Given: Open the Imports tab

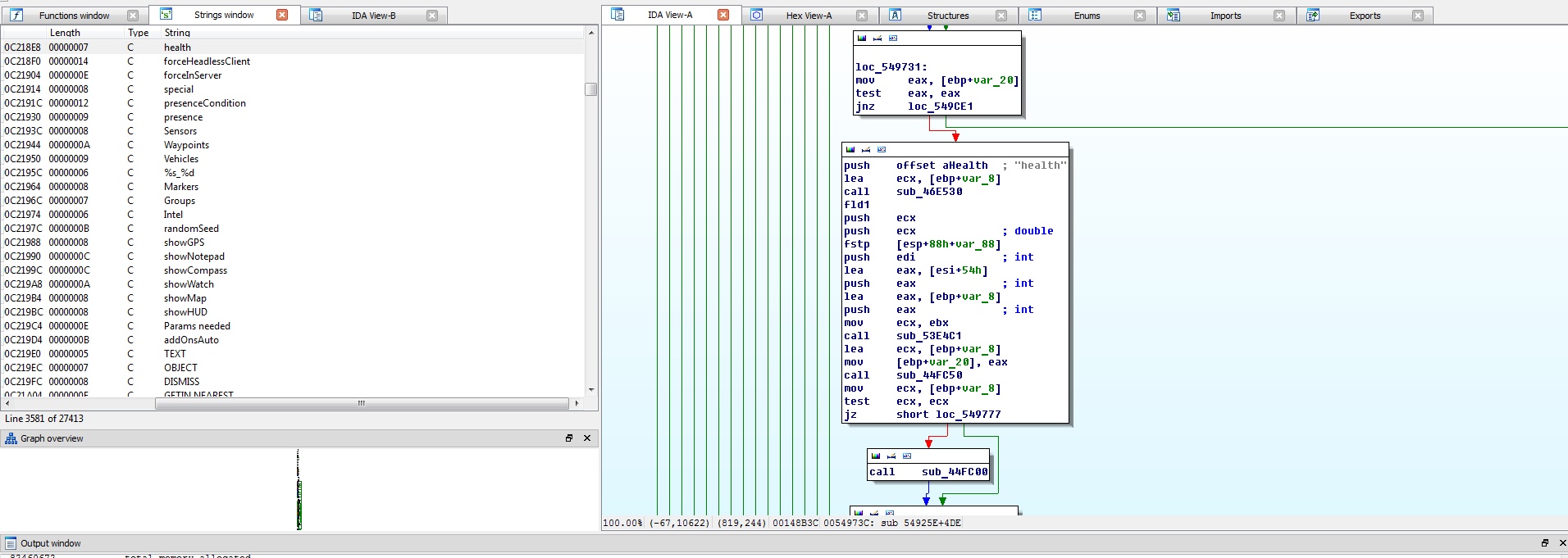Looking at the screenshot, I should click(x=1225, y=16).
